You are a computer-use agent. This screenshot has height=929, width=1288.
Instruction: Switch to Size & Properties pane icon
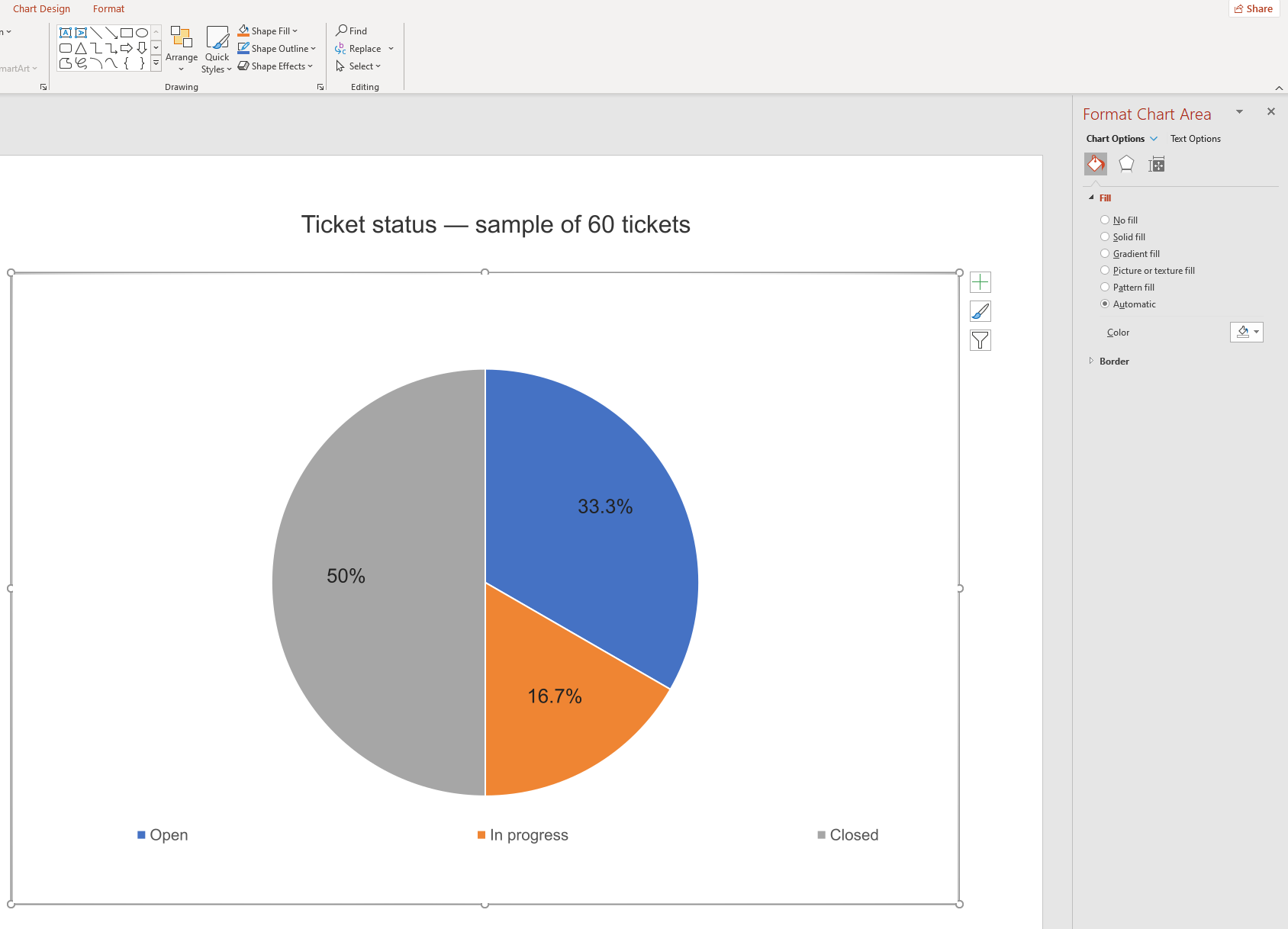tap(1157, 164)
